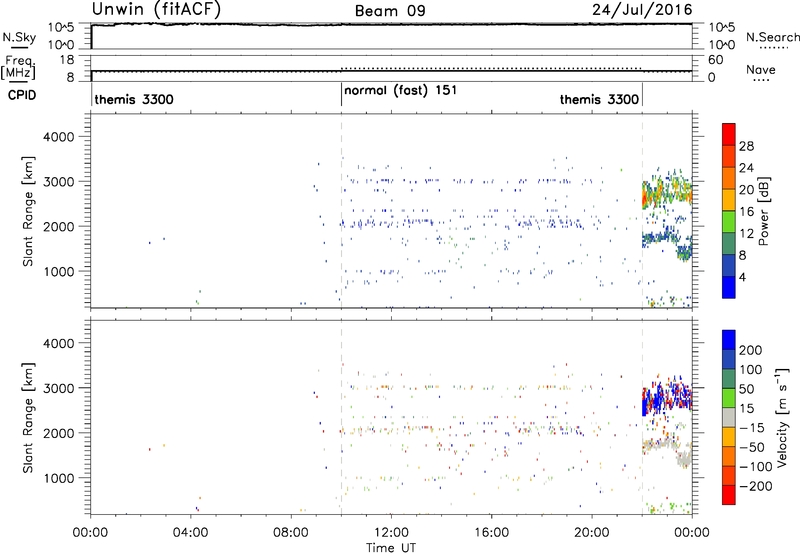The height and width of the screenshot is (554, 800).
Task: Click the yellow segment of power colorbar
Action: (729, 200)
